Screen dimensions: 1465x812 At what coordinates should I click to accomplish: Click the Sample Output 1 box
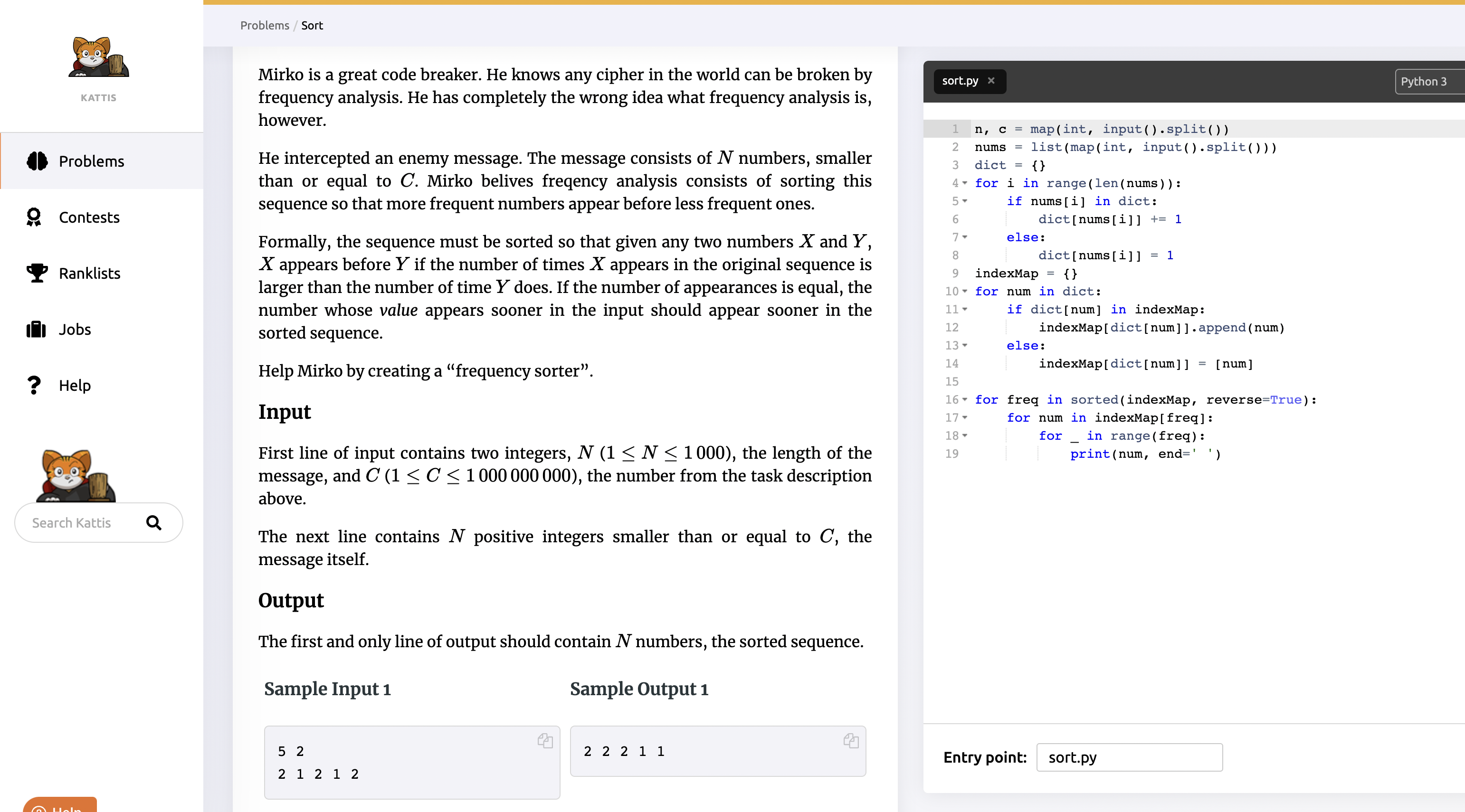click(x=718, y=751)
